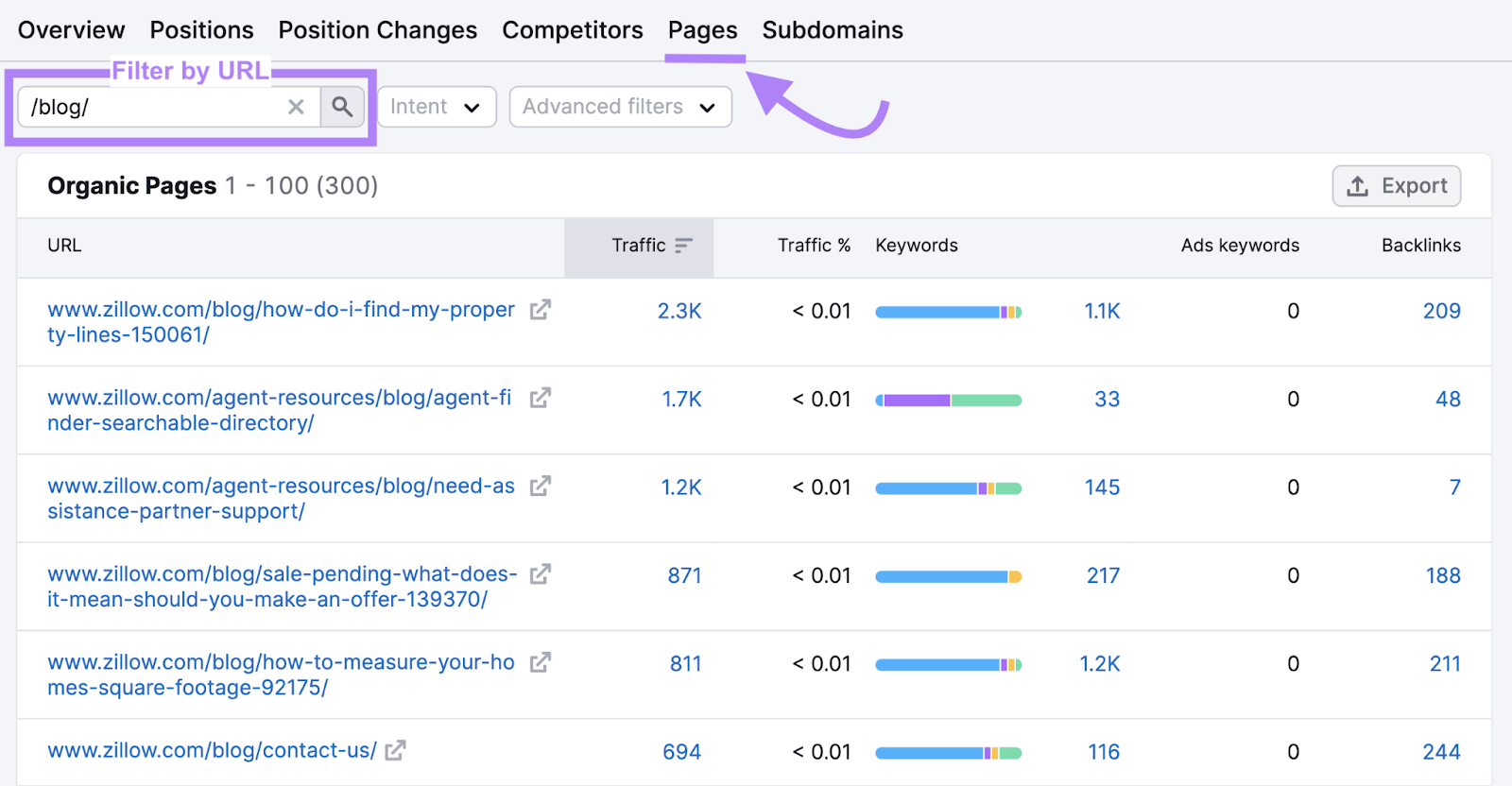Screen dimensions: 1512x786
Task: Open external link icon for sale-pending URL
Action: [x=540, y=574]
